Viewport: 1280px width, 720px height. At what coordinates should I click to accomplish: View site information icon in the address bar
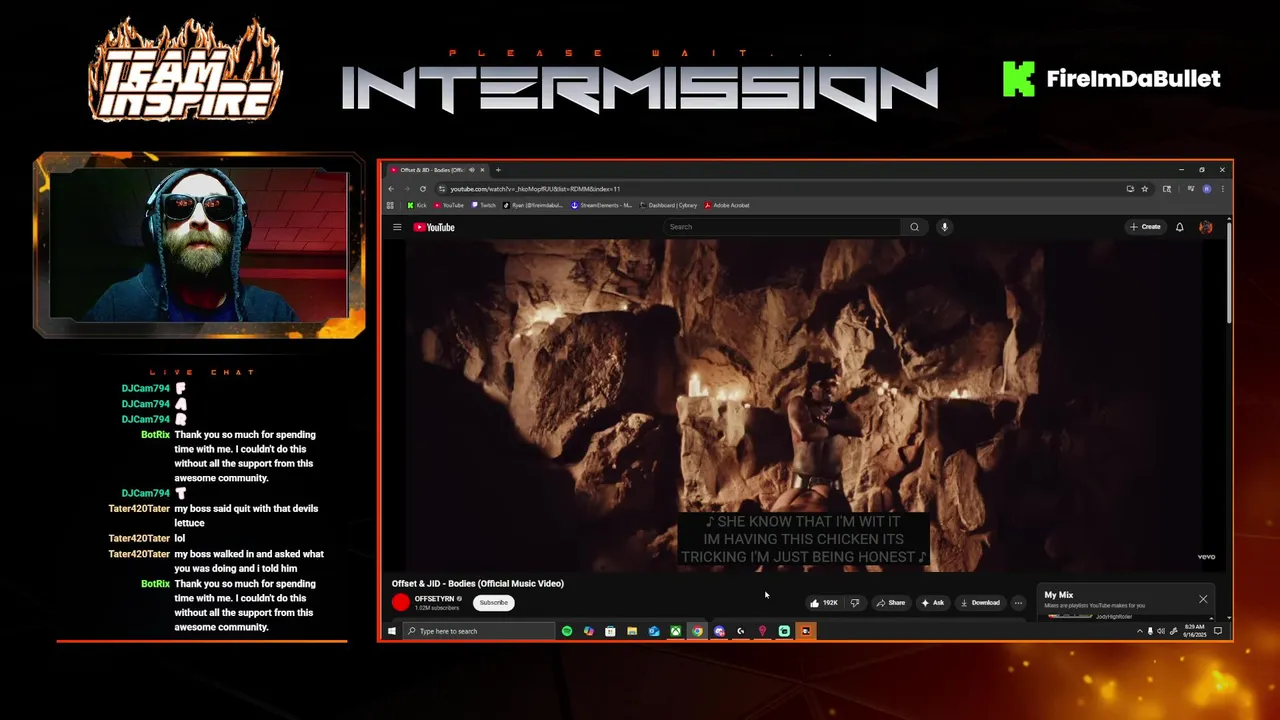click(x=441, y=189)
